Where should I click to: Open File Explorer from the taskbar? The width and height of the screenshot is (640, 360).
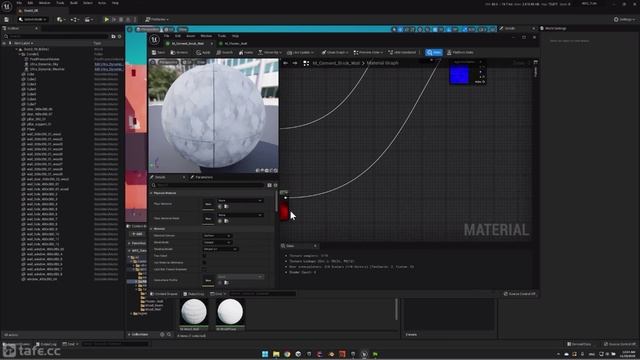click(x=276, y=354)
